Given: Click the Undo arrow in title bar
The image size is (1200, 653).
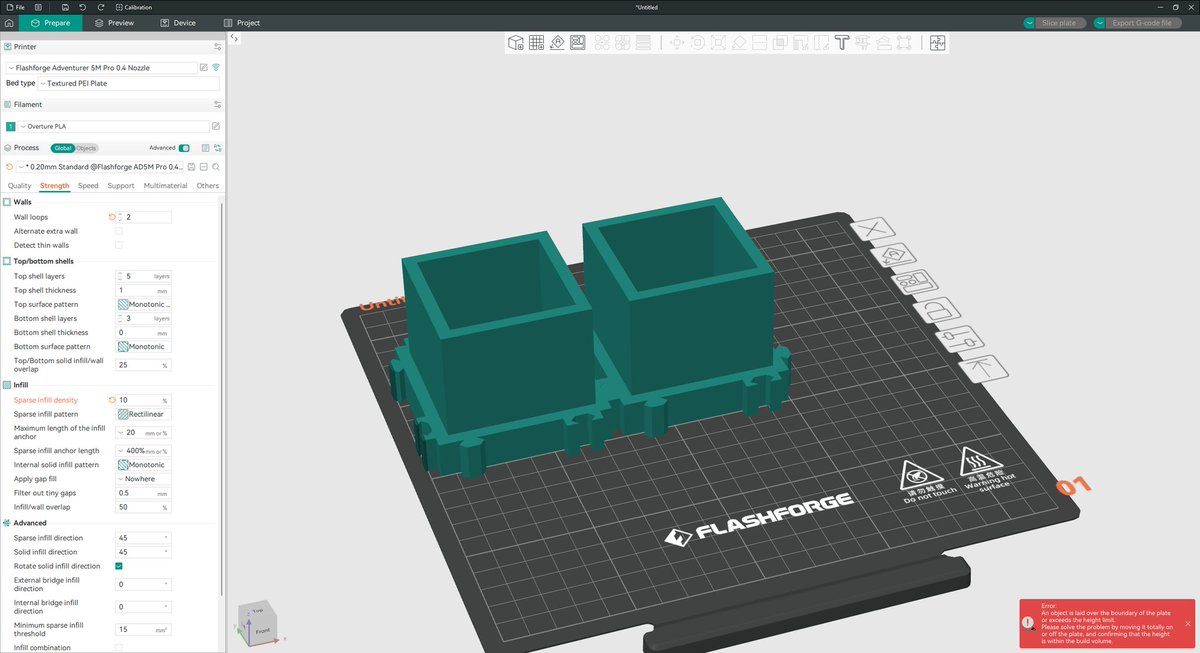Looking at the screenshot, I should 82,7.
